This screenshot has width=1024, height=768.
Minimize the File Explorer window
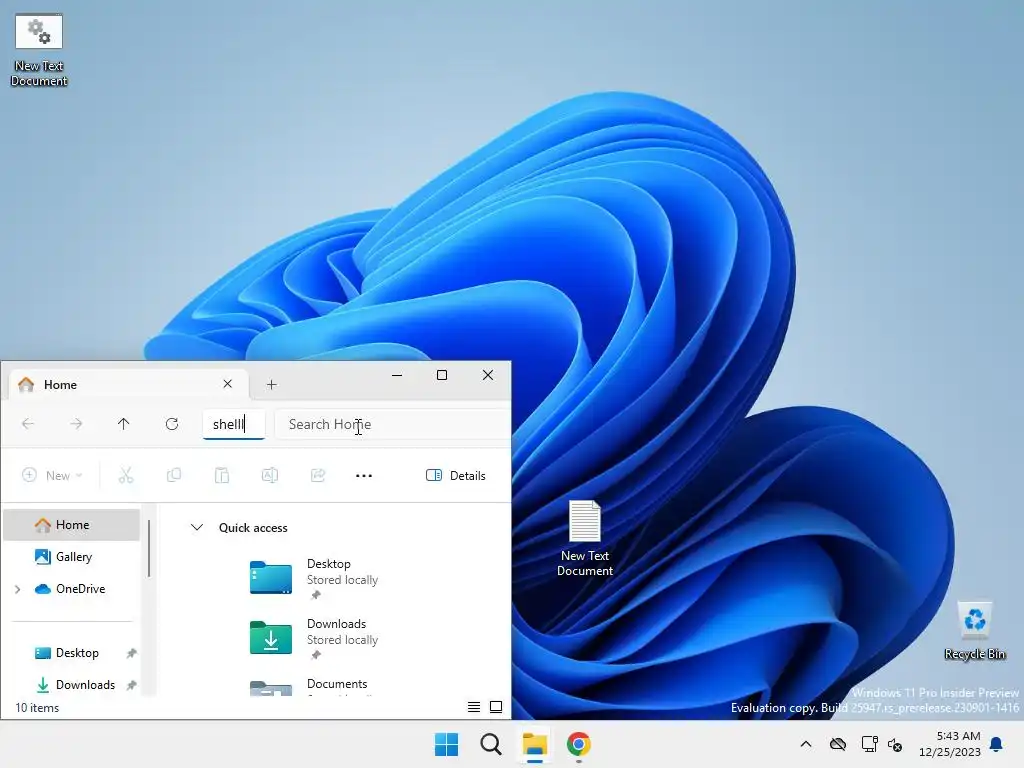click(x=396, y=375)
